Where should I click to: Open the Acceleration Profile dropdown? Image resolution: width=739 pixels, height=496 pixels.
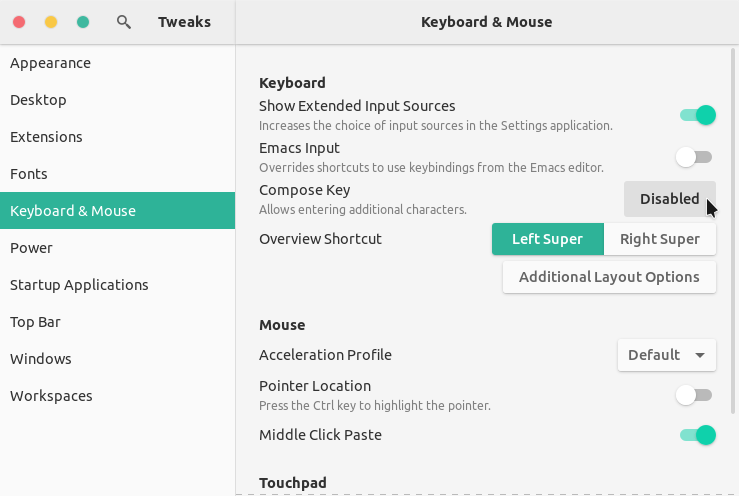[x=666, y=355]
